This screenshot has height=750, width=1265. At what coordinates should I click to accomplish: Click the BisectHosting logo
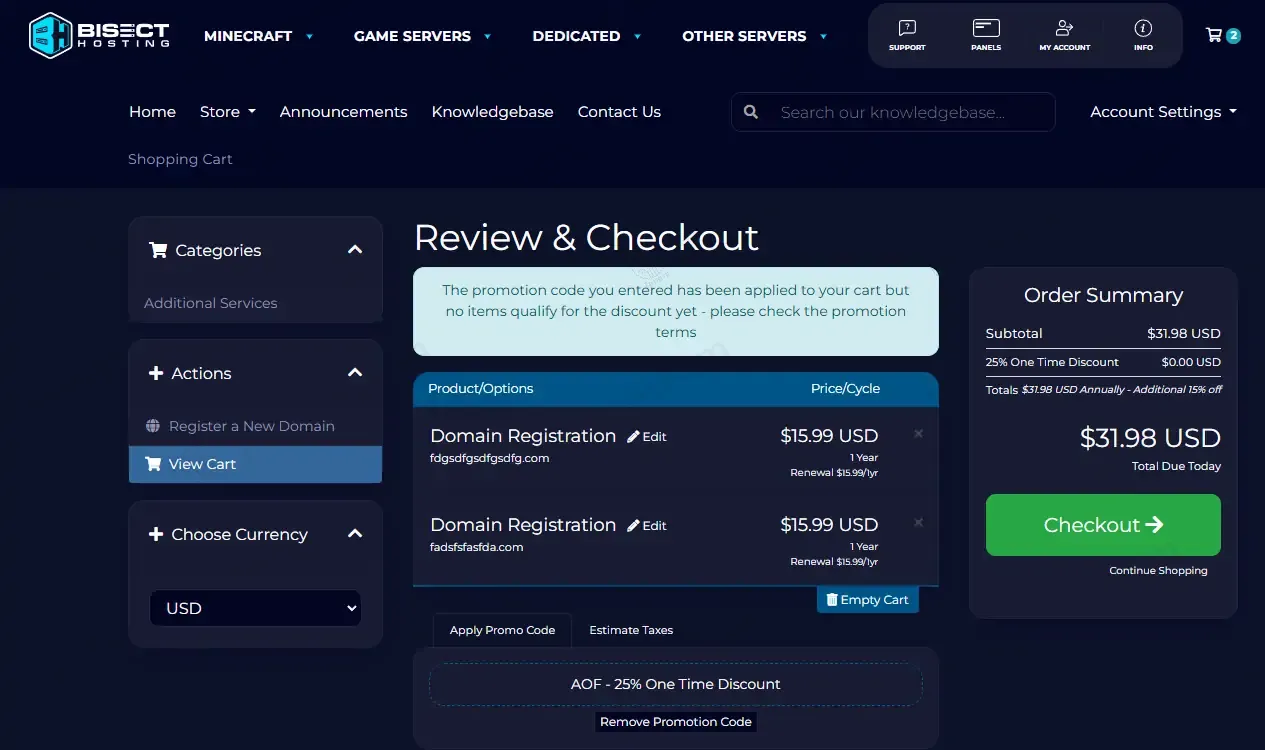(x=99, y=35)
